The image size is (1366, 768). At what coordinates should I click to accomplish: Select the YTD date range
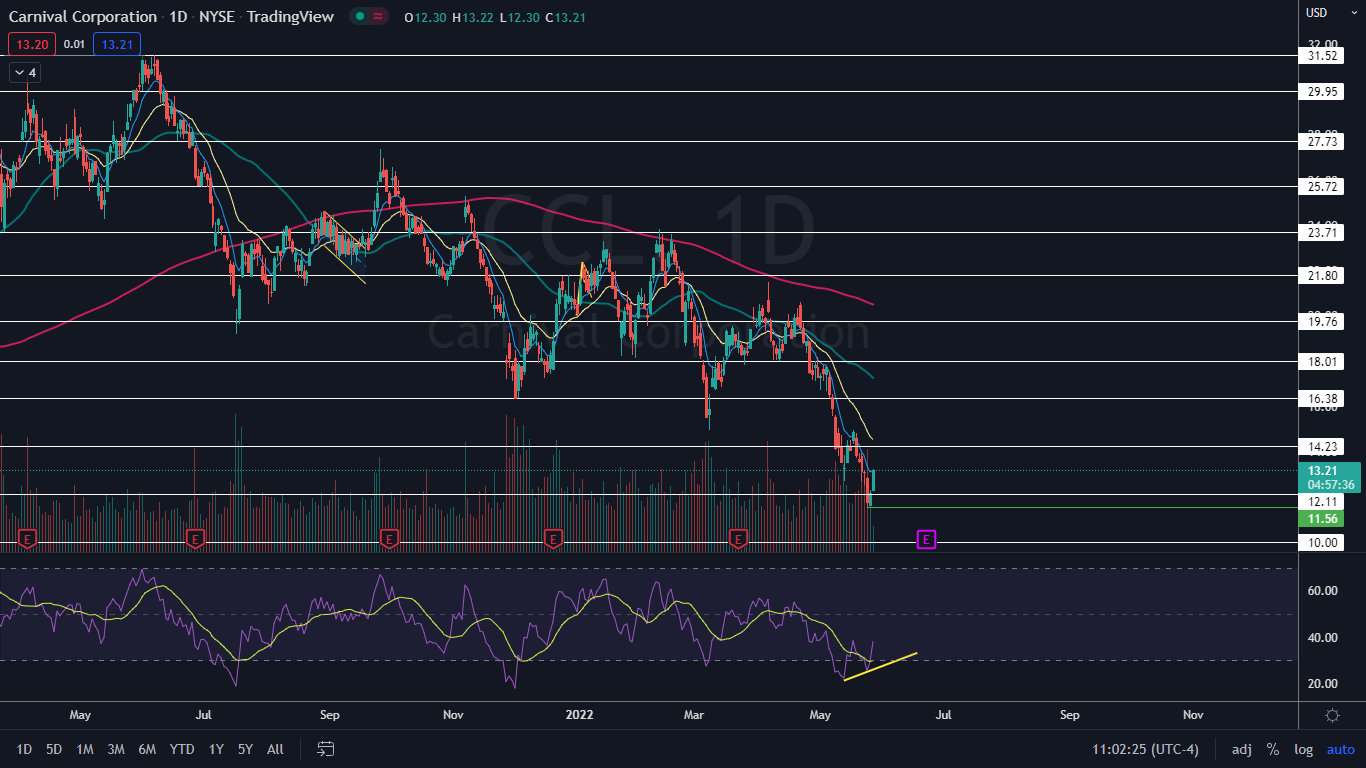[x=182, y=749]
